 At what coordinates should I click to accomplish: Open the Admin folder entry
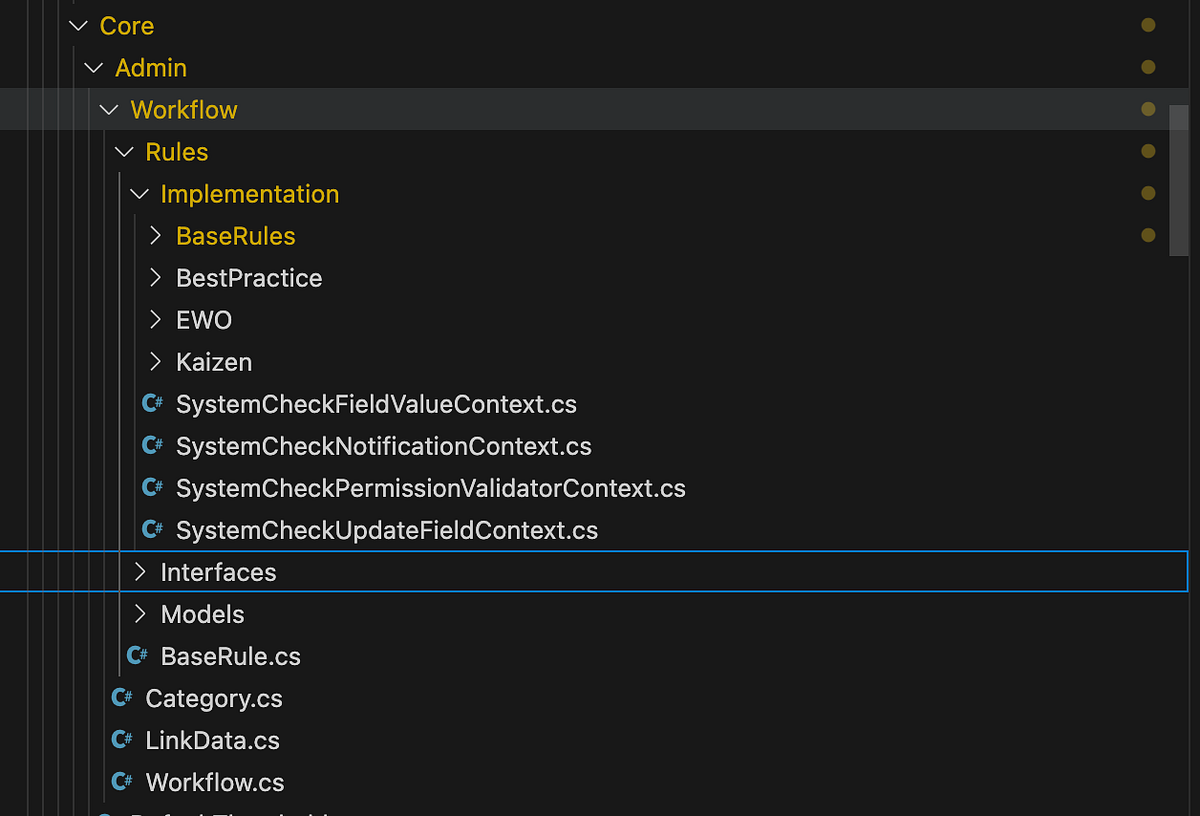(151, 67)
